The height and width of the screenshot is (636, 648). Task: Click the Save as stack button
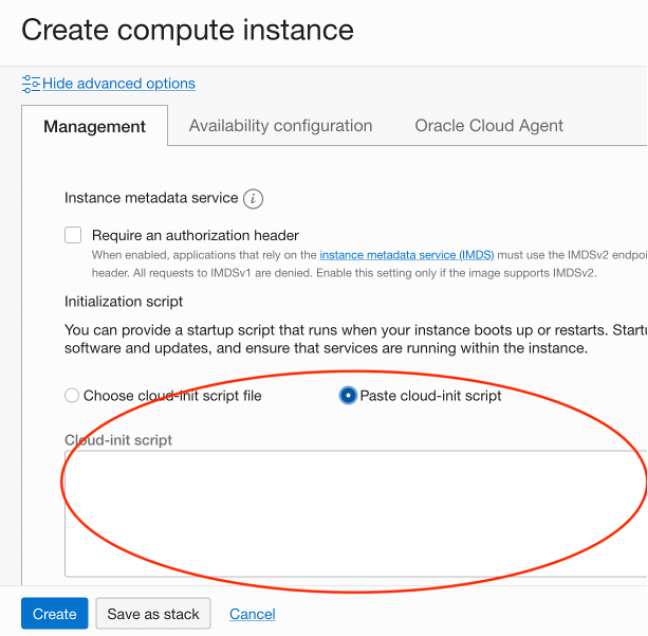coord(153,613)
